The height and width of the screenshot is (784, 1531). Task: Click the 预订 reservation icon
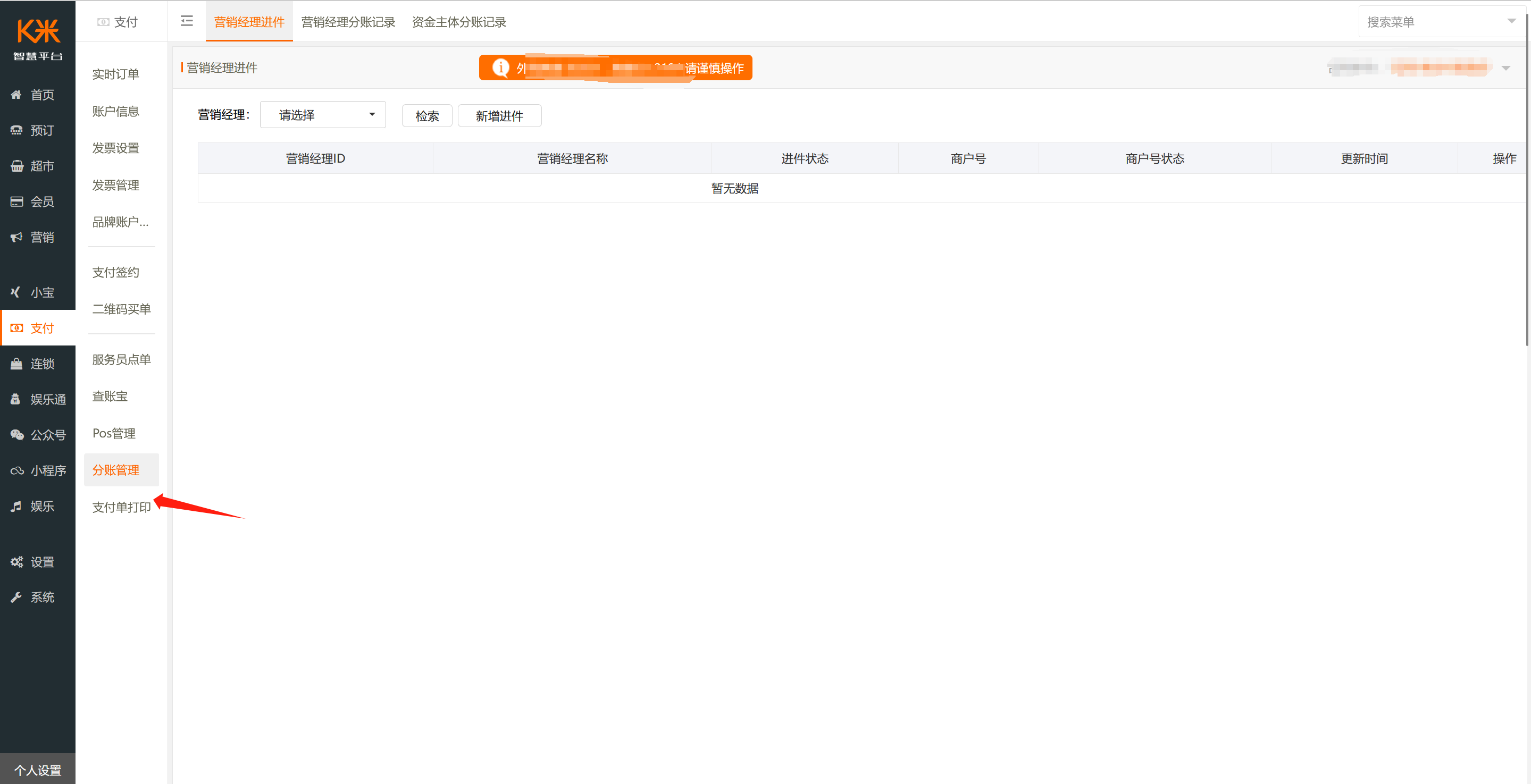point(16,130)
